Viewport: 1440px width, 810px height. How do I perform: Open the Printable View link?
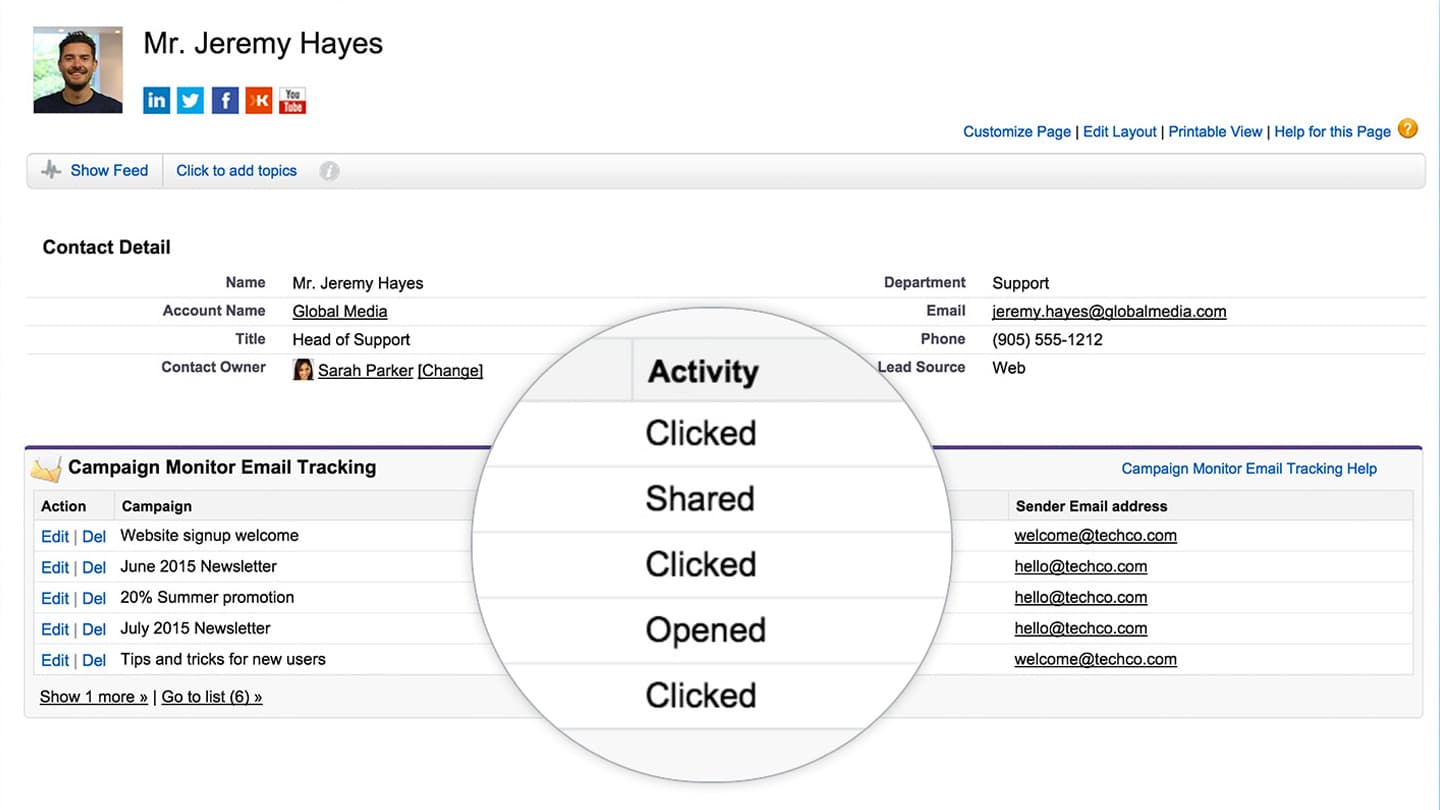(x=1215, y=132)
